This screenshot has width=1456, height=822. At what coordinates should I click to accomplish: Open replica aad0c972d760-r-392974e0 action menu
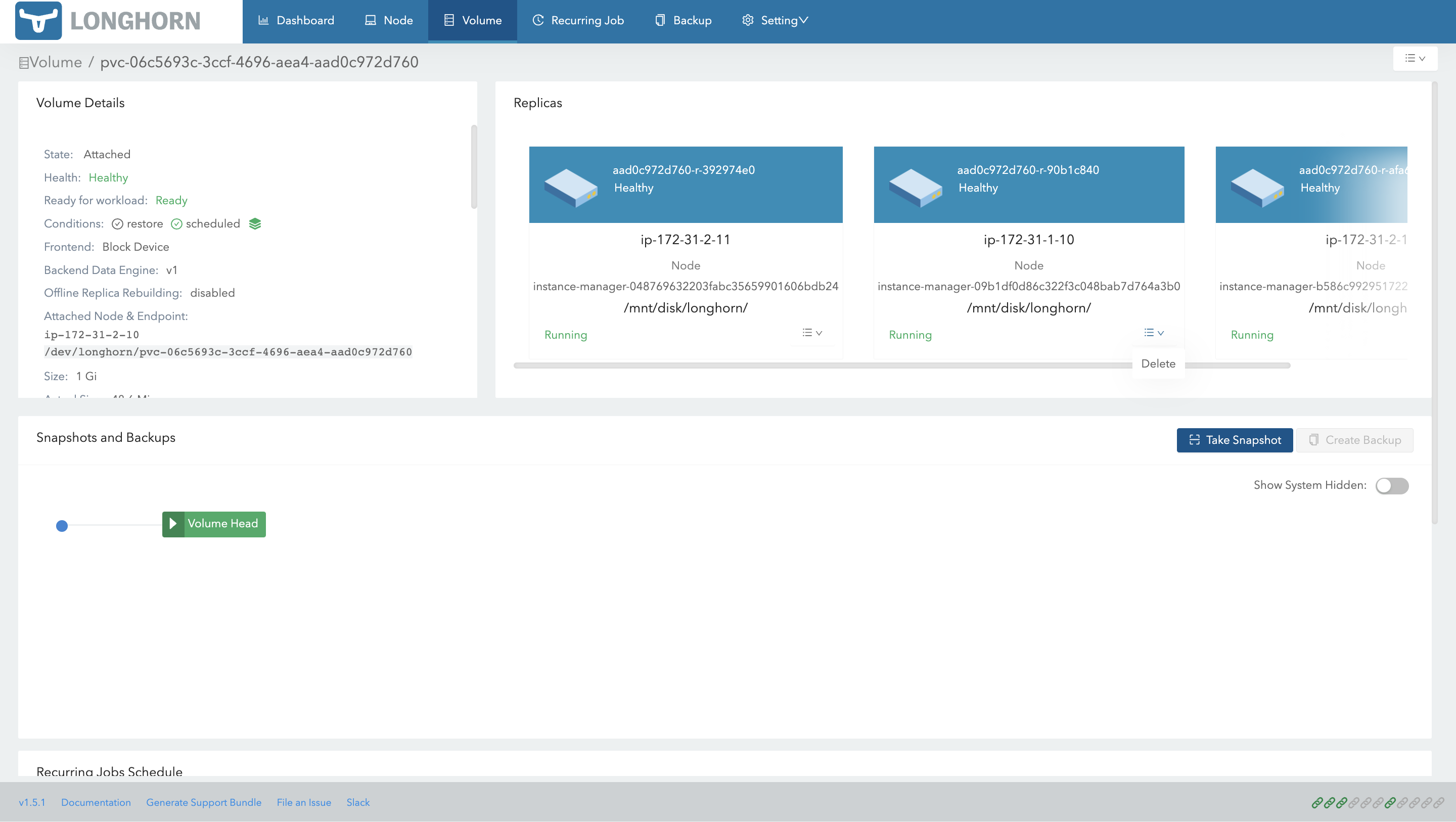(x=812, y=333)
